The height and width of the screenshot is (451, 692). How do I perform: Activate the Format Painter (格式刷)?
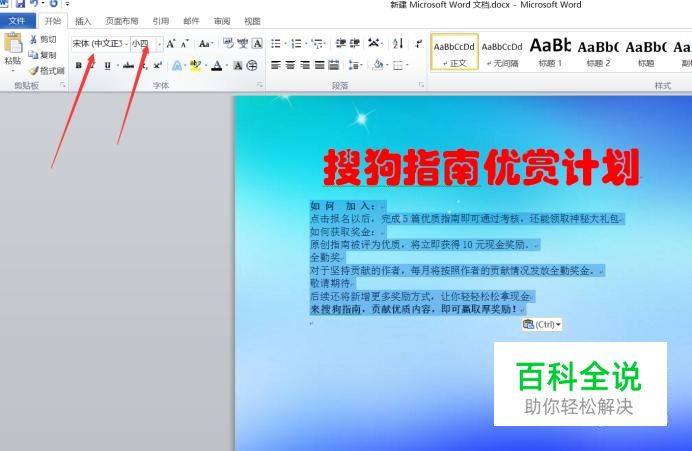[47, 71]
